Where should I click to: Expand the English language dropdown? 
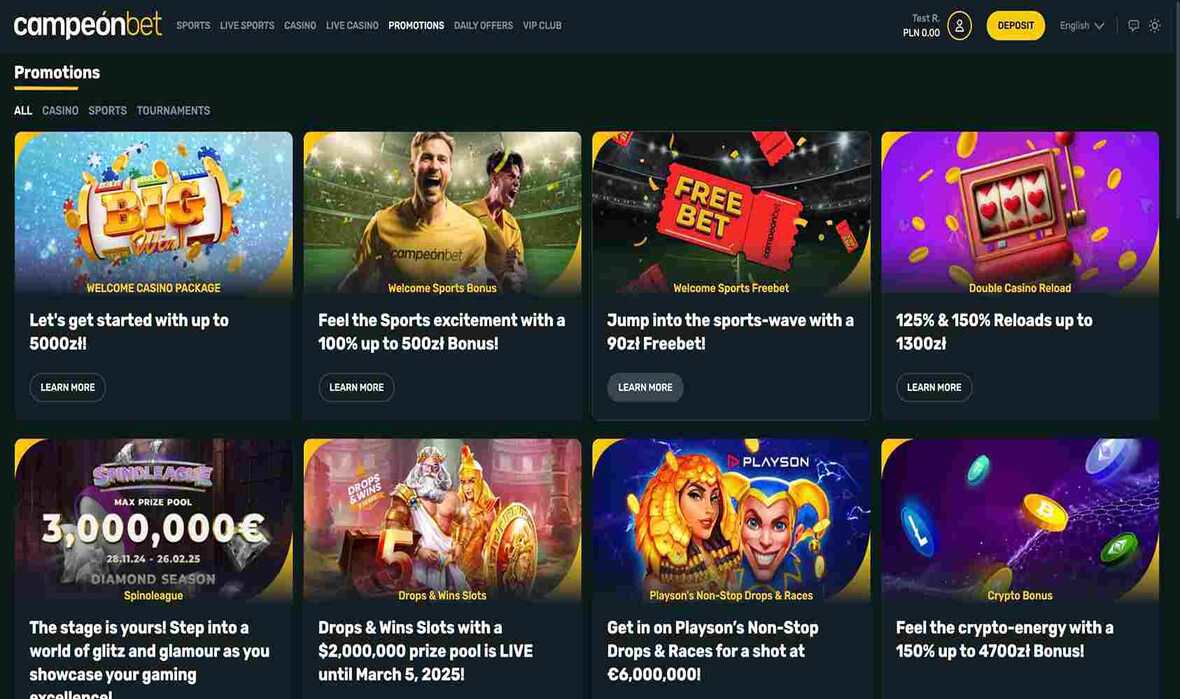[x=1081, y=26]
